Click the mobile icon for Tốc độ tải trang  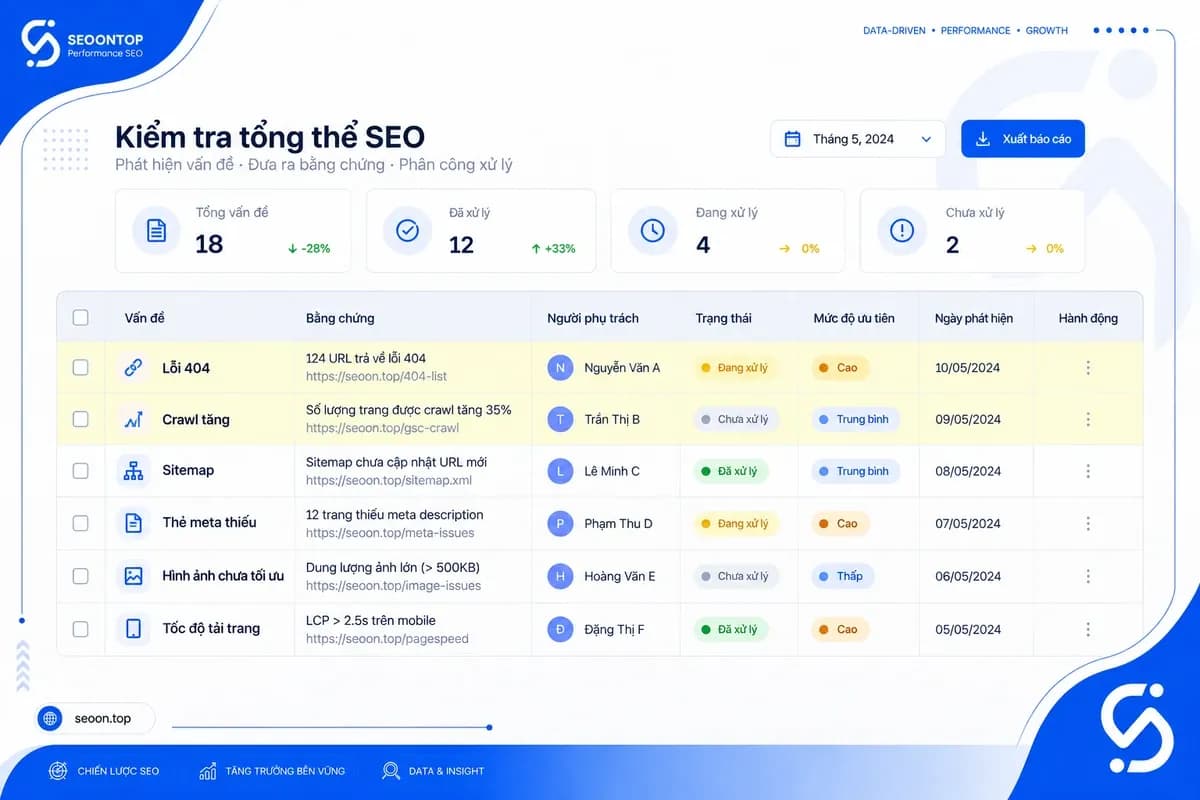[133, 629]
